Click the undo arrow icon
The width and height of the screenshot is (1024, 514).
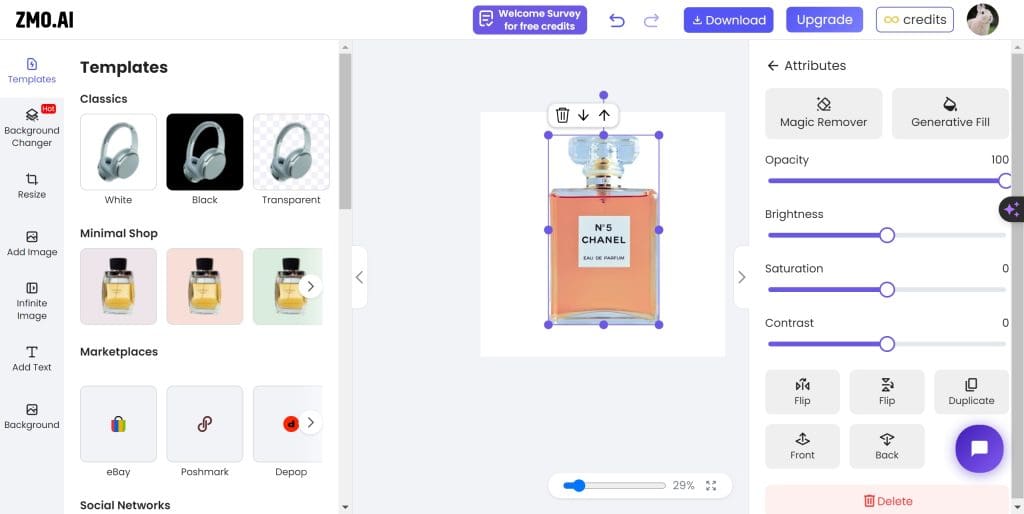click(x=616, y=20)
